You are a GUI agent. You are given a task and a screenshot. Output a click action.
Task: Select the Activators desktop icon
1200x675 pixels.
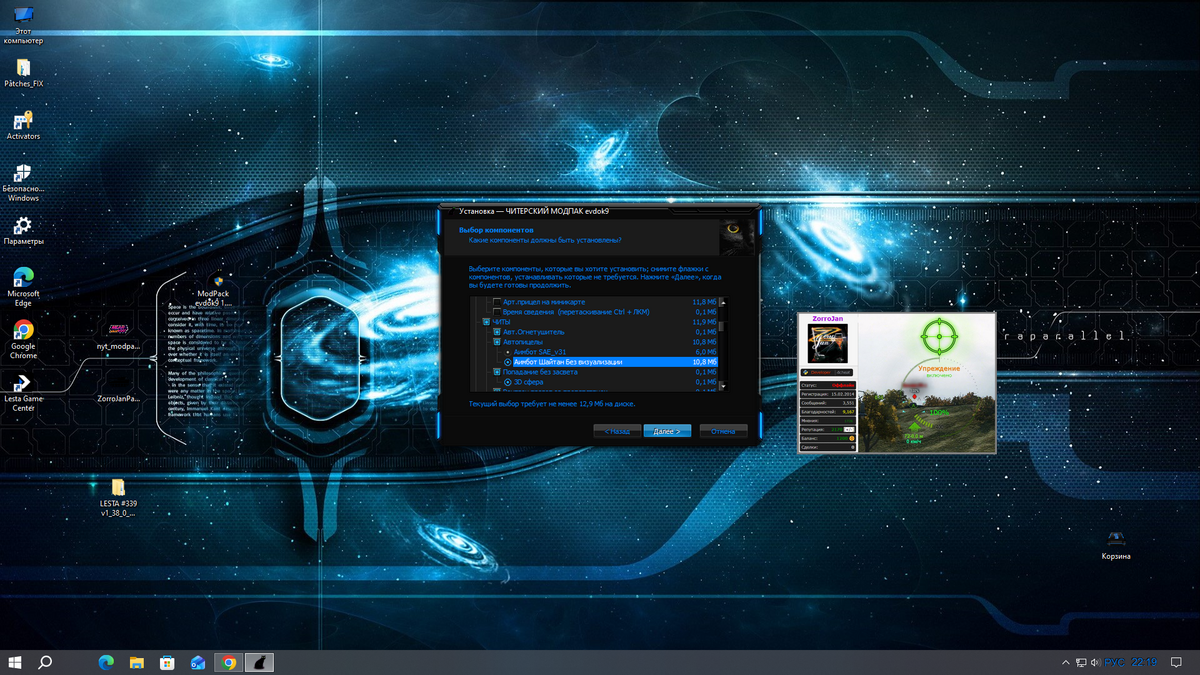[x=22, y=121]
